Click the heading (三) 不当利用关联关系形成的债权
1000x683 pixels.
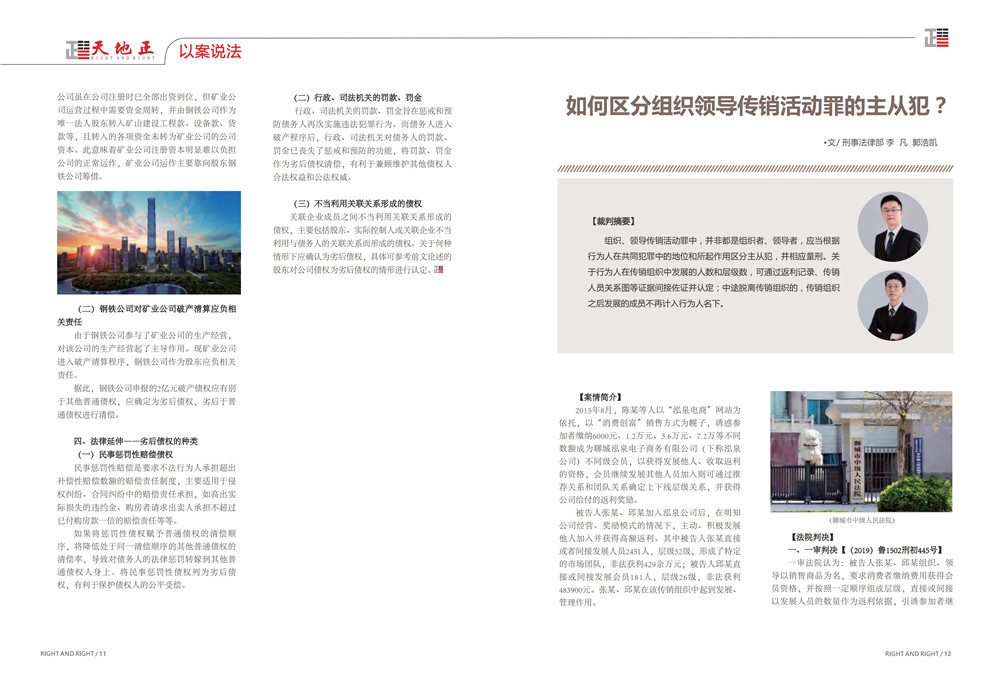click(x=357, y=203)
